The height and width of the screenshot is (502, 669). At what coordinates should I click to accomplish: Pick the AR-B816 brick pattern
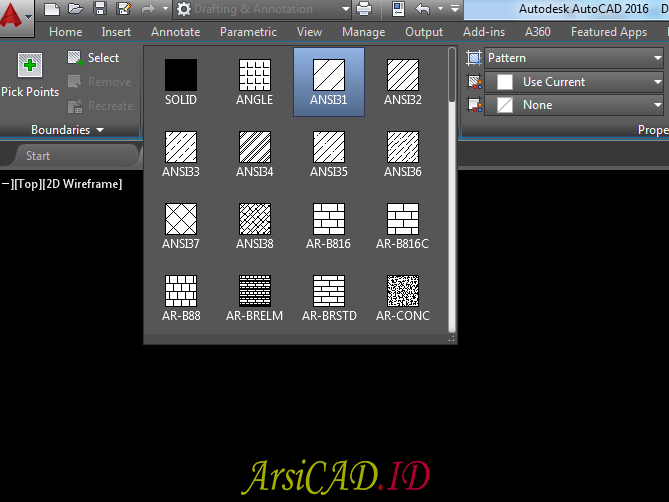coord(329,226)
